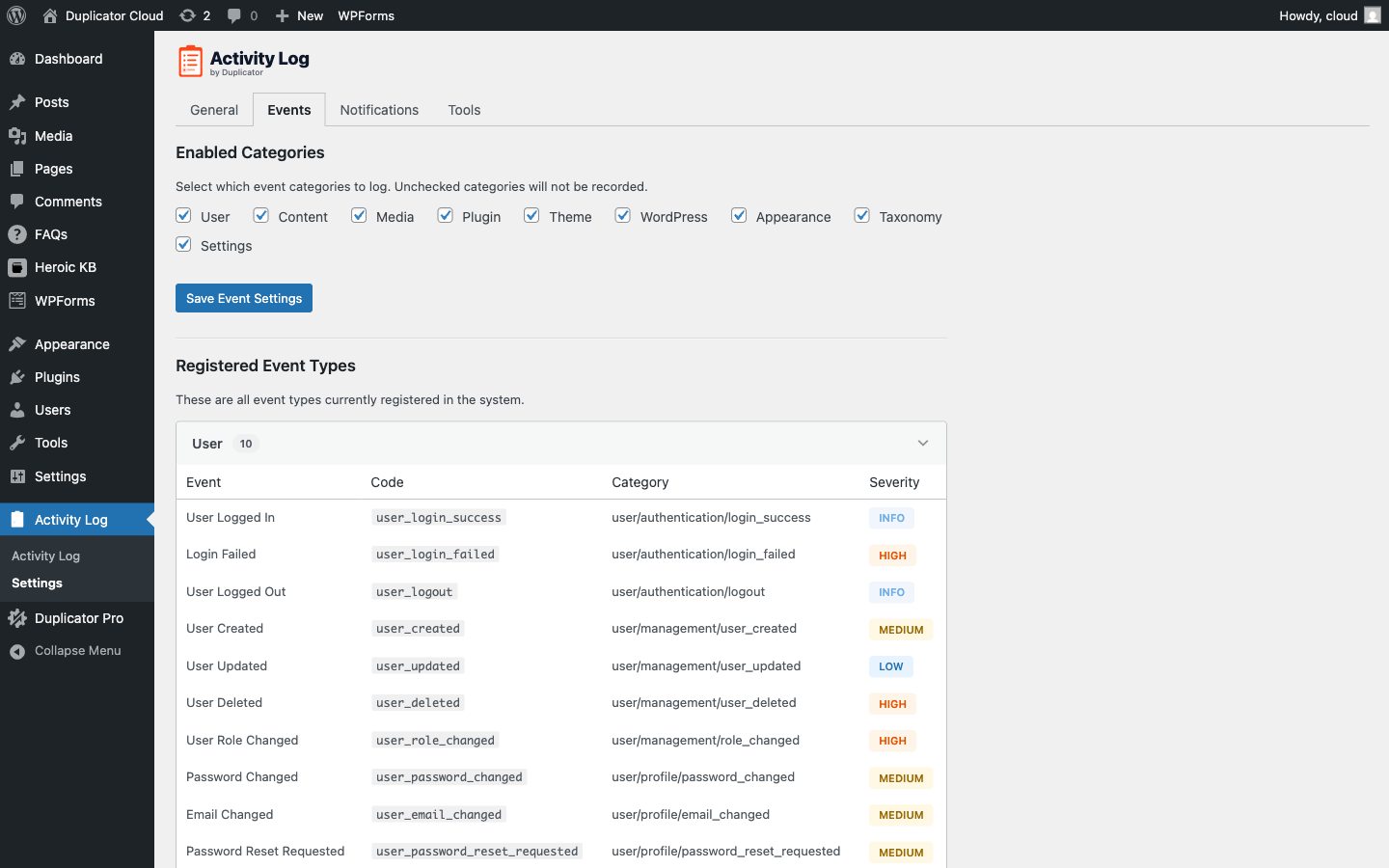The height and width of the screenshot is (868, 1389).
Task: Click the Plugins plug icon in sidebar
Action: (x=17, y=377)
